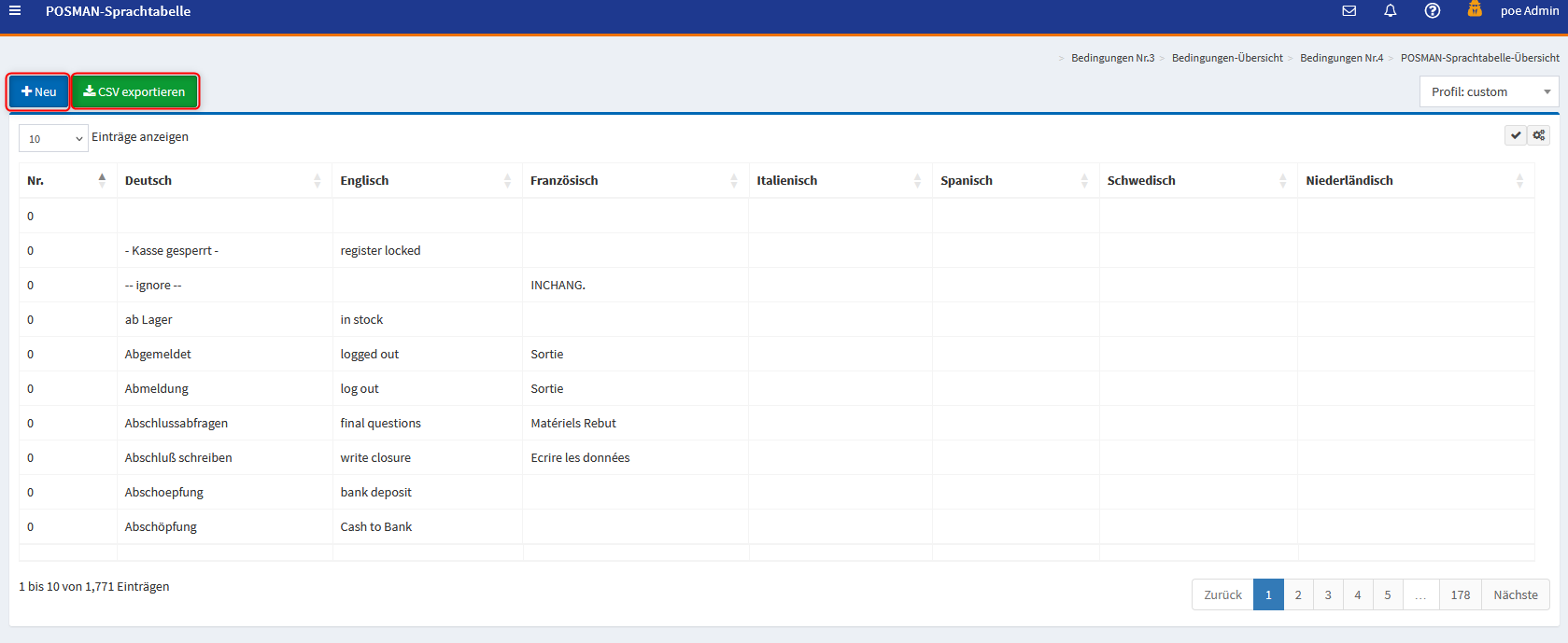Screen dimensions: 1568x643
Task: Go to the Nächste page
Action: point(1515,594)
